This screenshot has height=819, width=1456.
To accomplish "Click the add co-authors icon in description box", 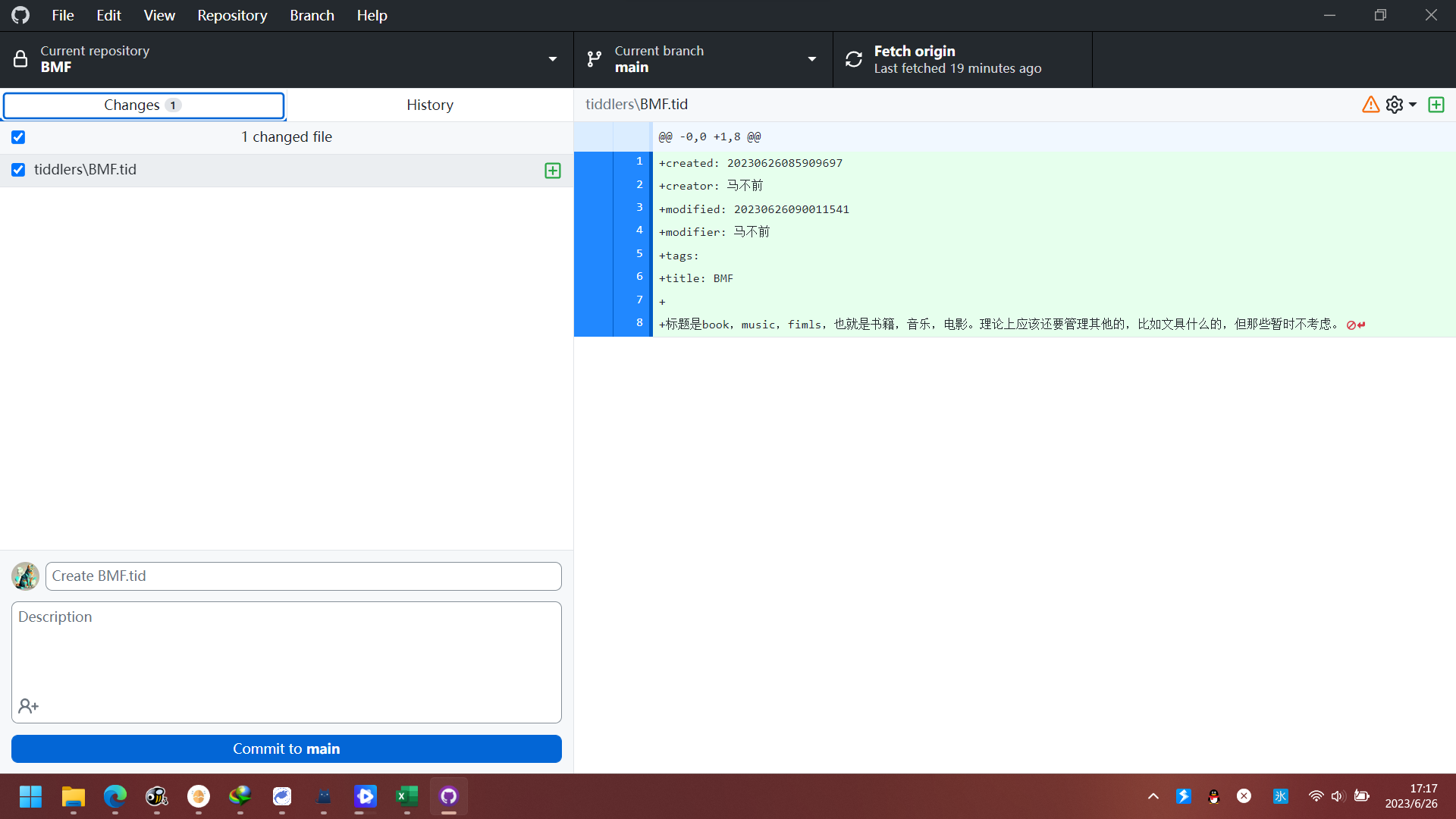I will coord(29,706).
